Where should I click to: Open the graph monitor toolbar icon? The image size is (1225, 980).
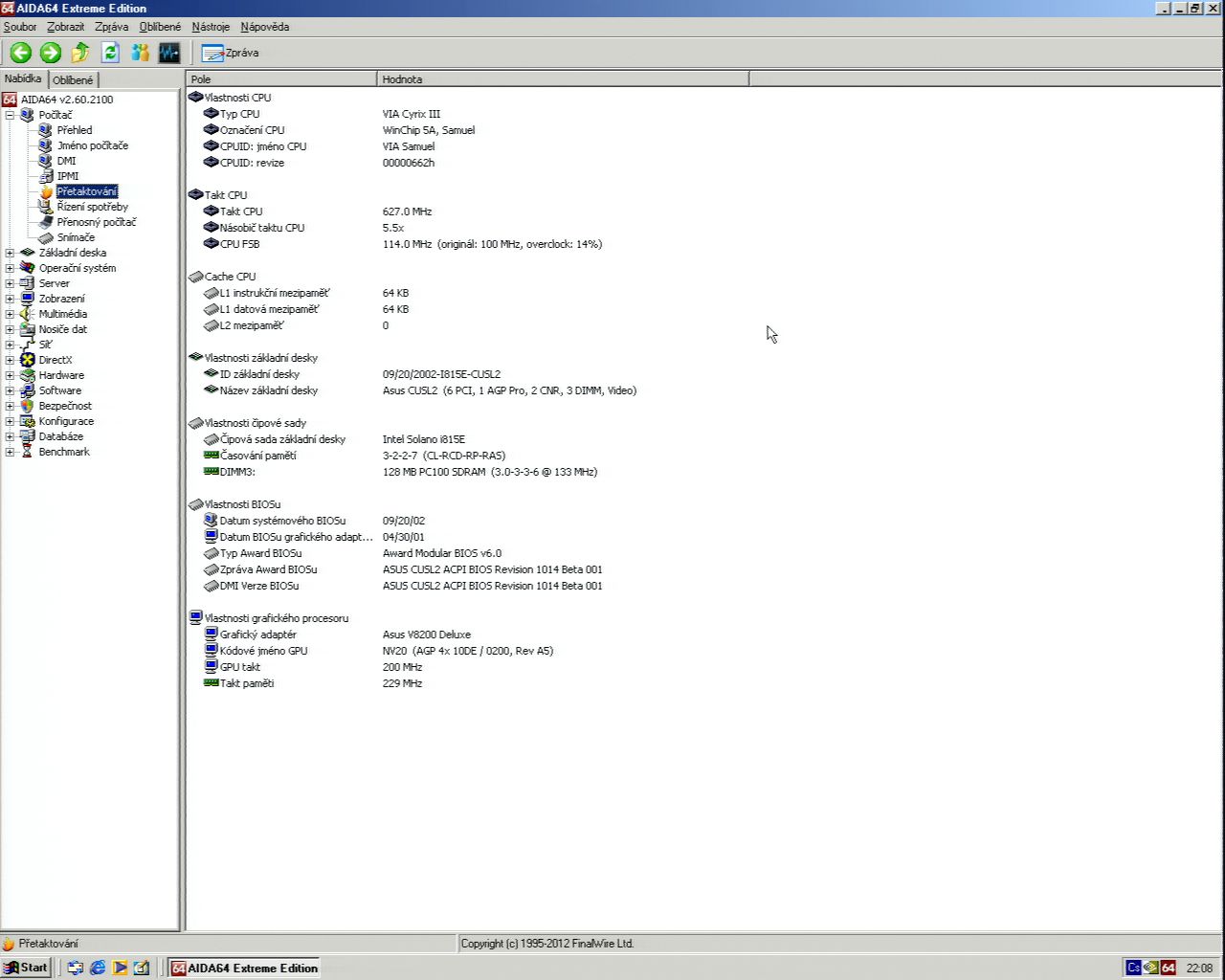click(x=169, y=53)
